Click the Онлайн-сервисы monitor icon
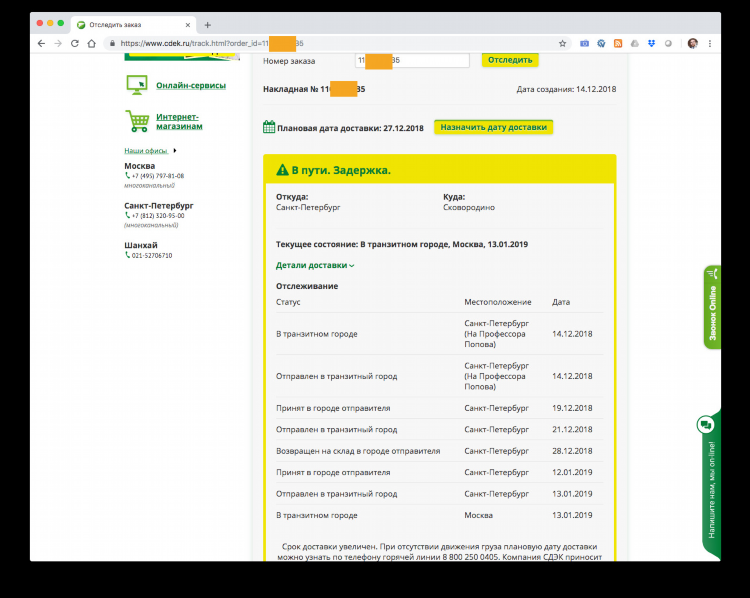Viewport: 750px width, 598px height. (x=137, y=85)
